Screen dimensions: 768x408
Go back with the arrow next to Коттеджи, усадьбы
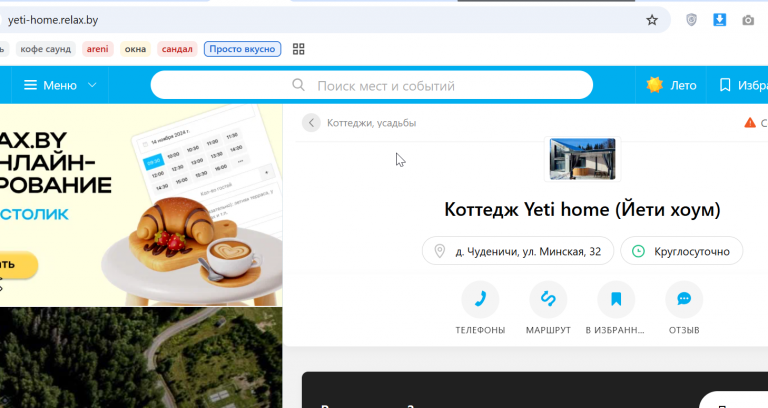point(311,123)
